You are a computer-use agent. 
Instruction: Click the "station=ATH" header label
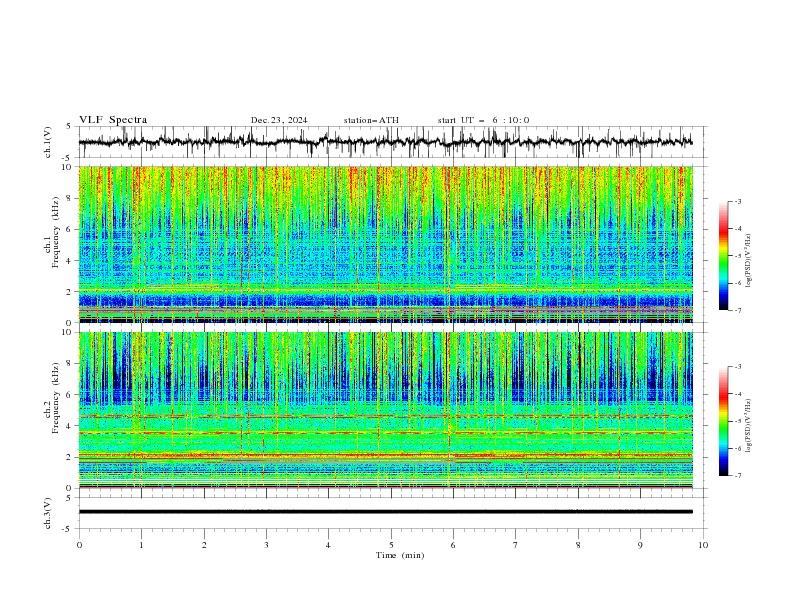[371, 120]
